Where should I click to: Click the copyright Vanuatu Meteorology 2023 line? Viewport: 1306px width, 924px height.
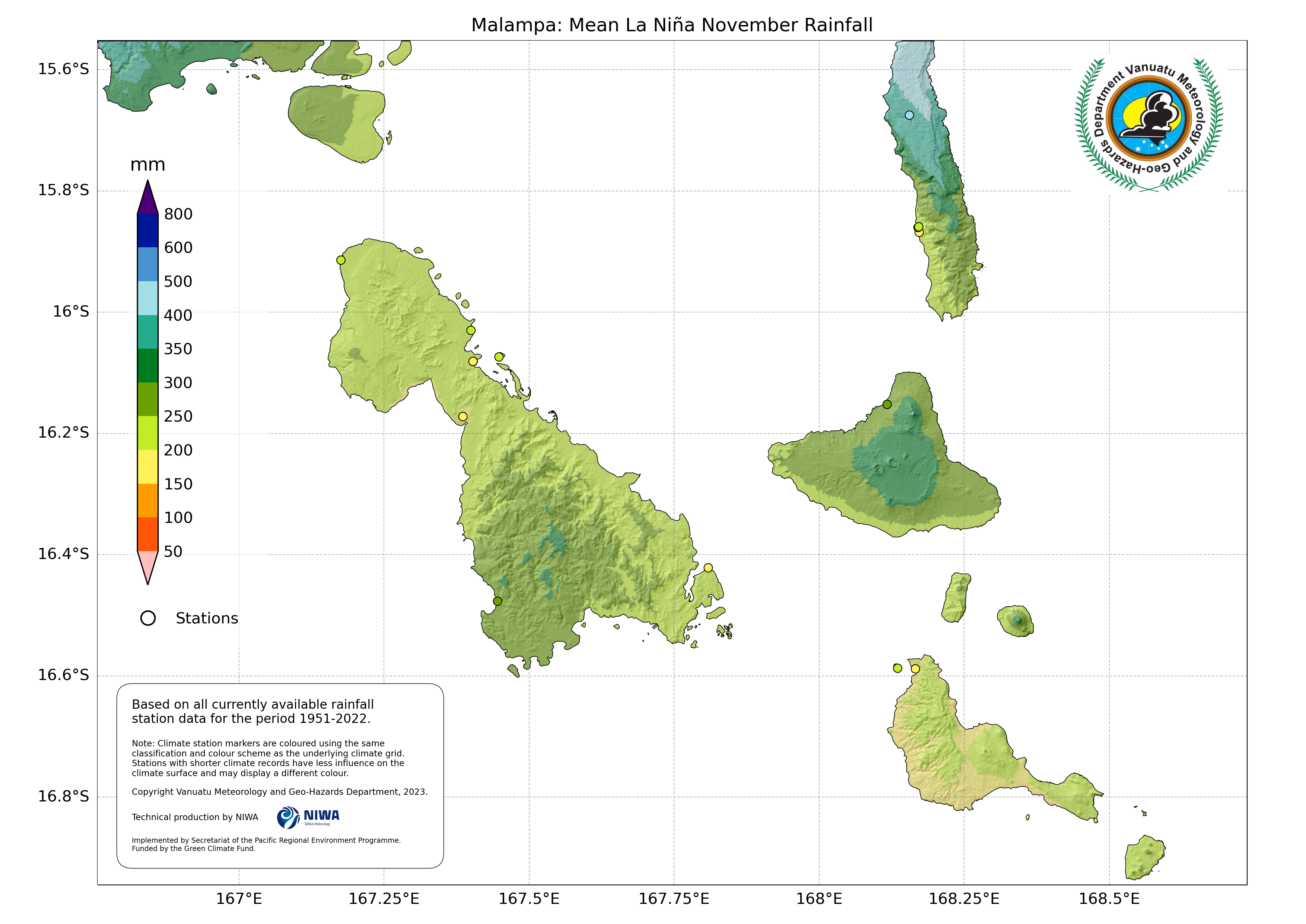coord(279,792)
